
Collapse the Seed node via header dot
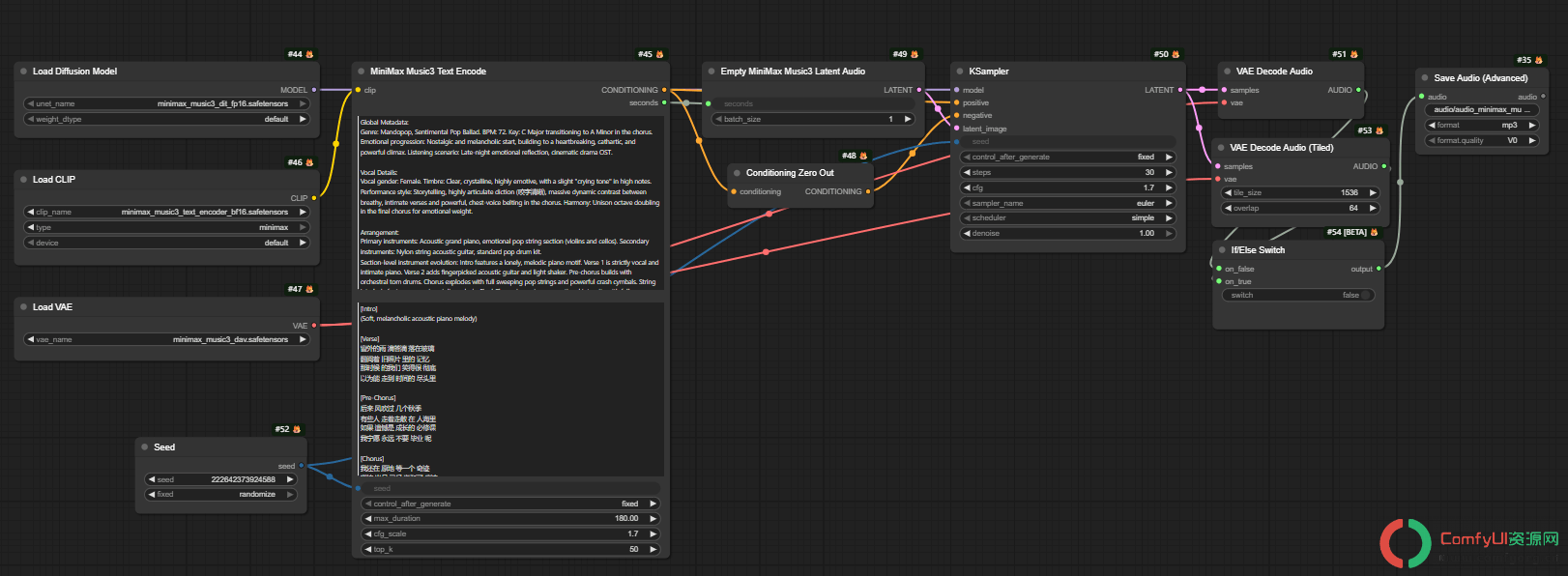coord(145,447)
